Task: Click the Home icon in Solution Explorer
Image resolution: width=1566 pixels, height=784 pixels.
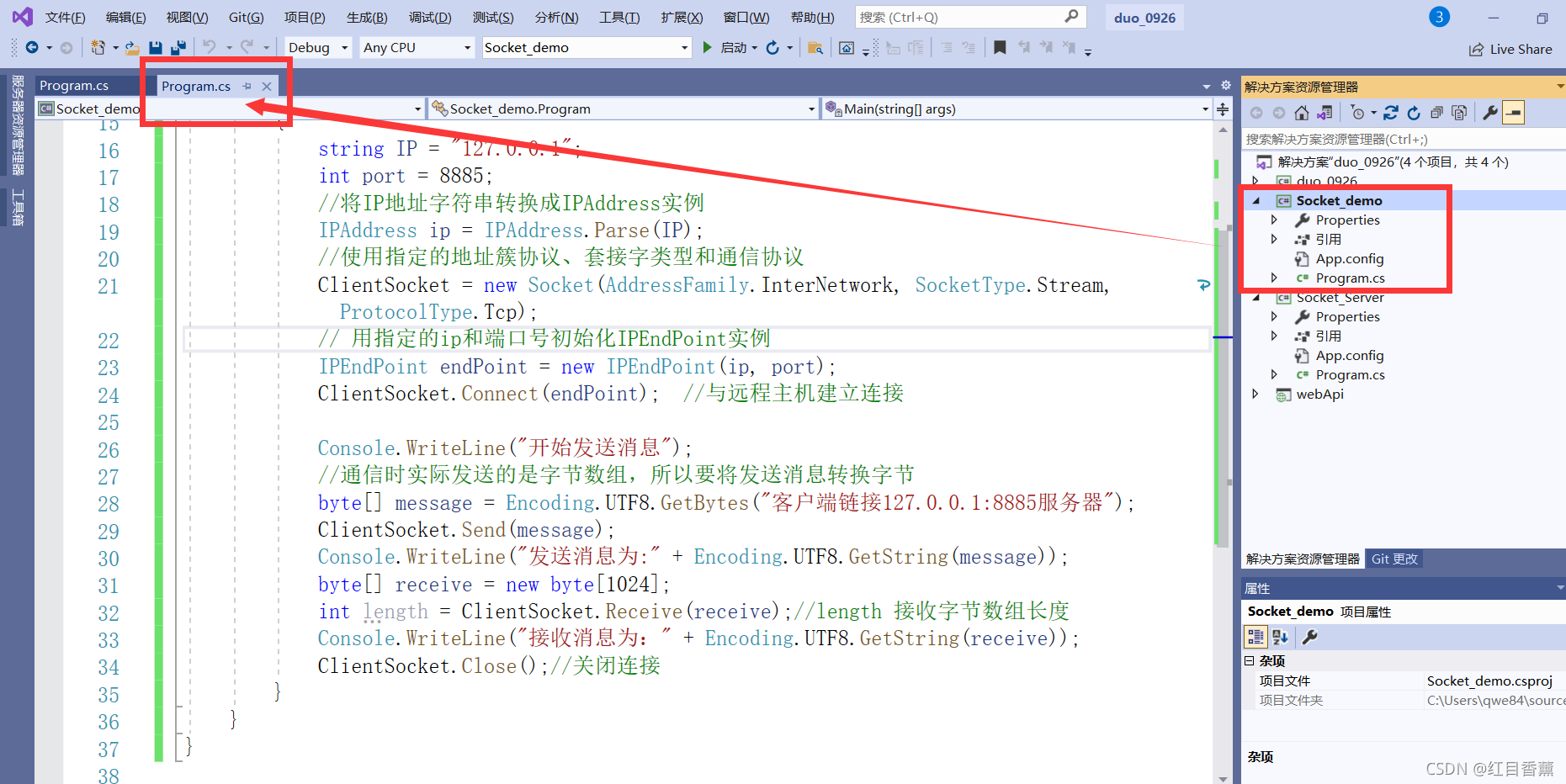Action: coord(1302,113)
